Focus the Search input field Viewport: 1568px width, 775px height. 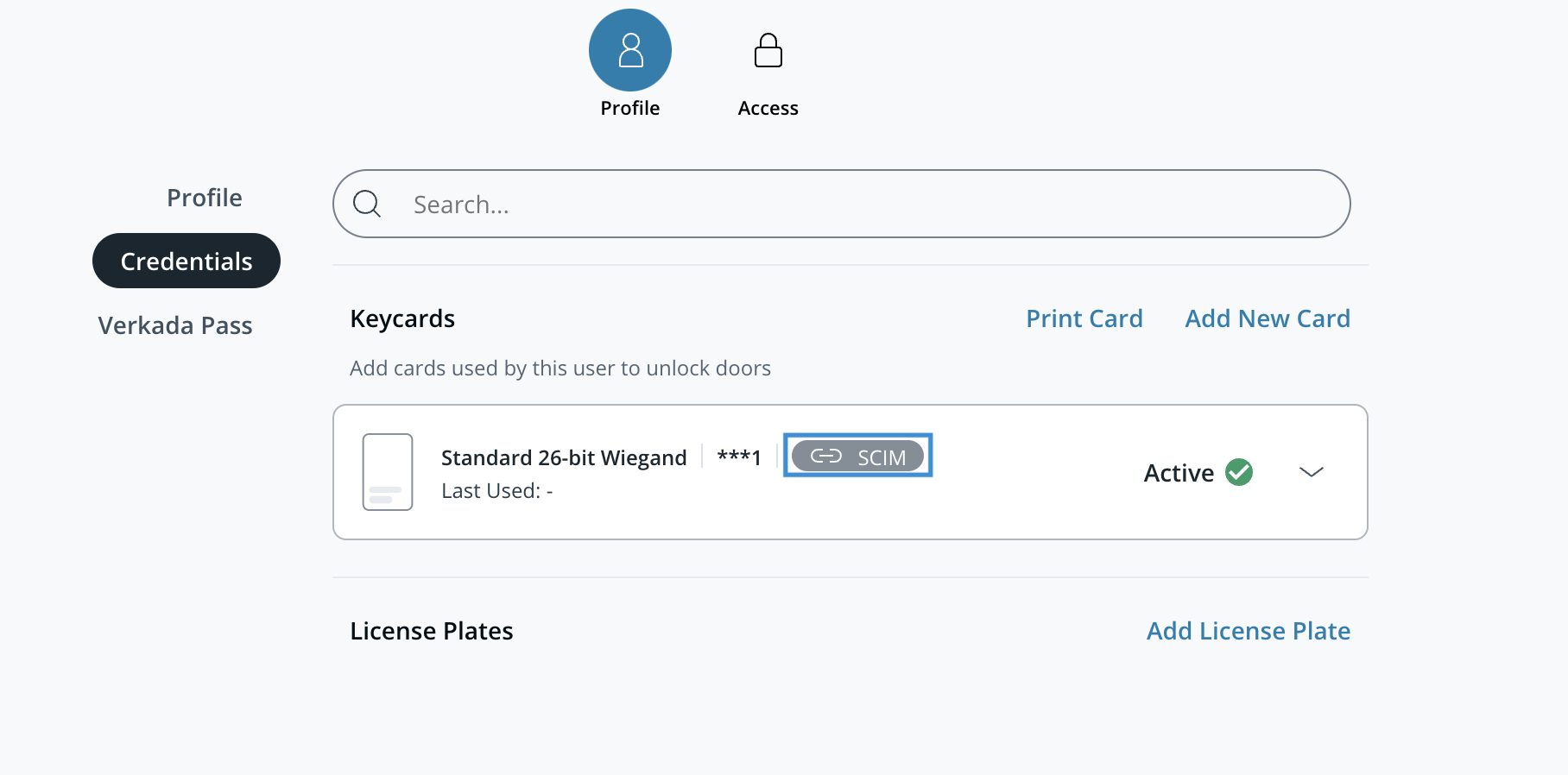pyautogui.click(x=863, y=205)
